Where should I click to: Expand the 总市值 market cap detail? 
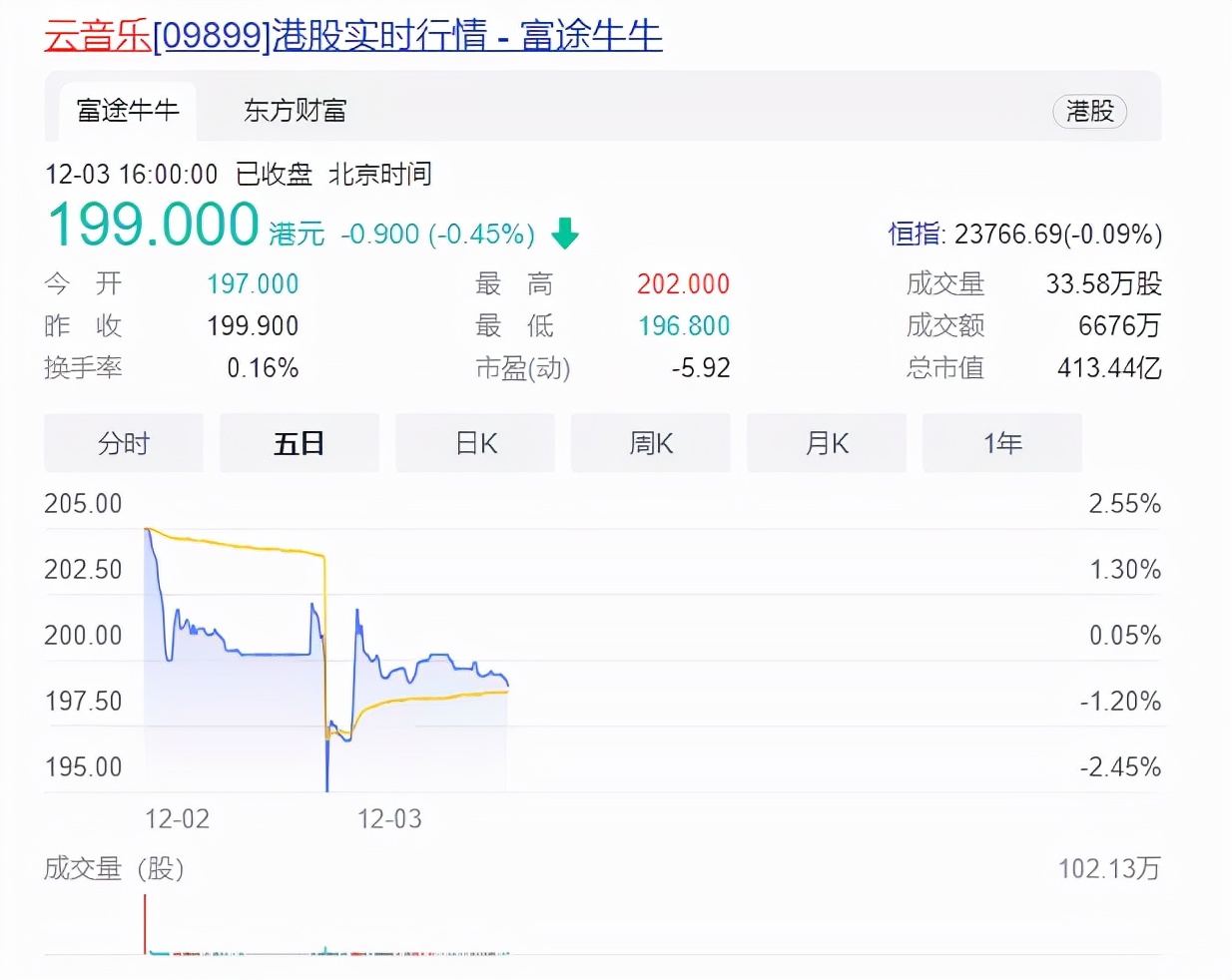(944, 368)
